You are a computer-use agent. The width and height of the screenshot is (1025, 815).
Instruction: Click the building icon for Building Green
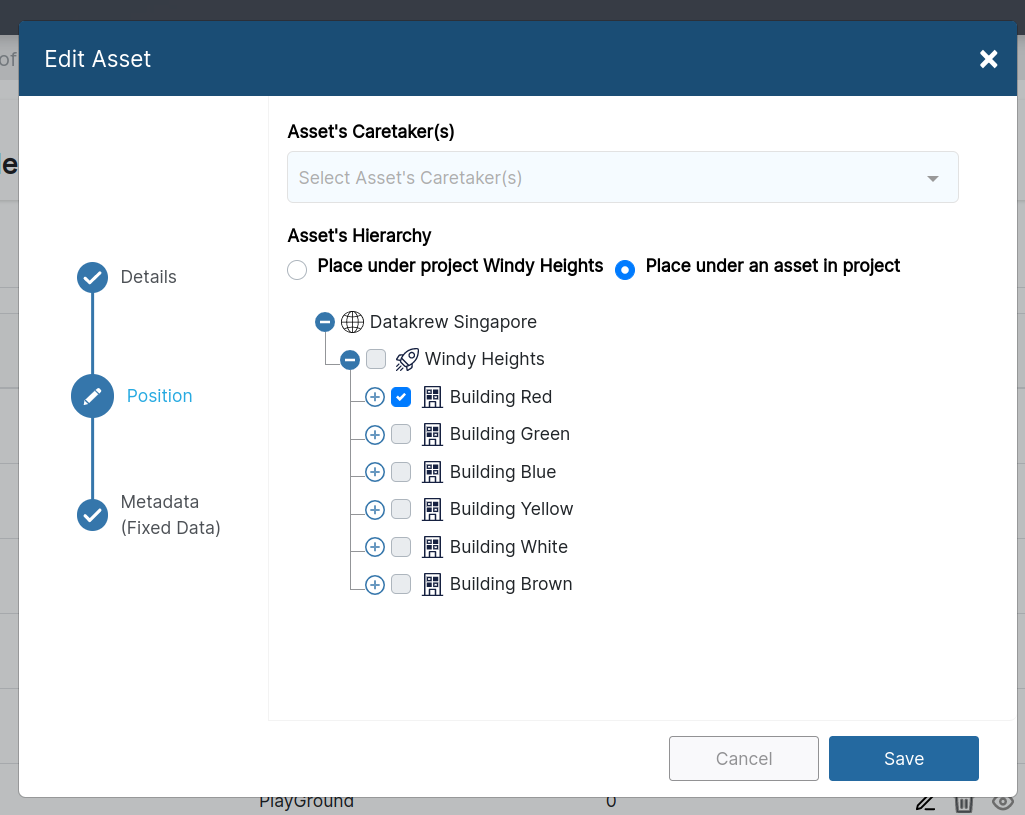point(432,434)
